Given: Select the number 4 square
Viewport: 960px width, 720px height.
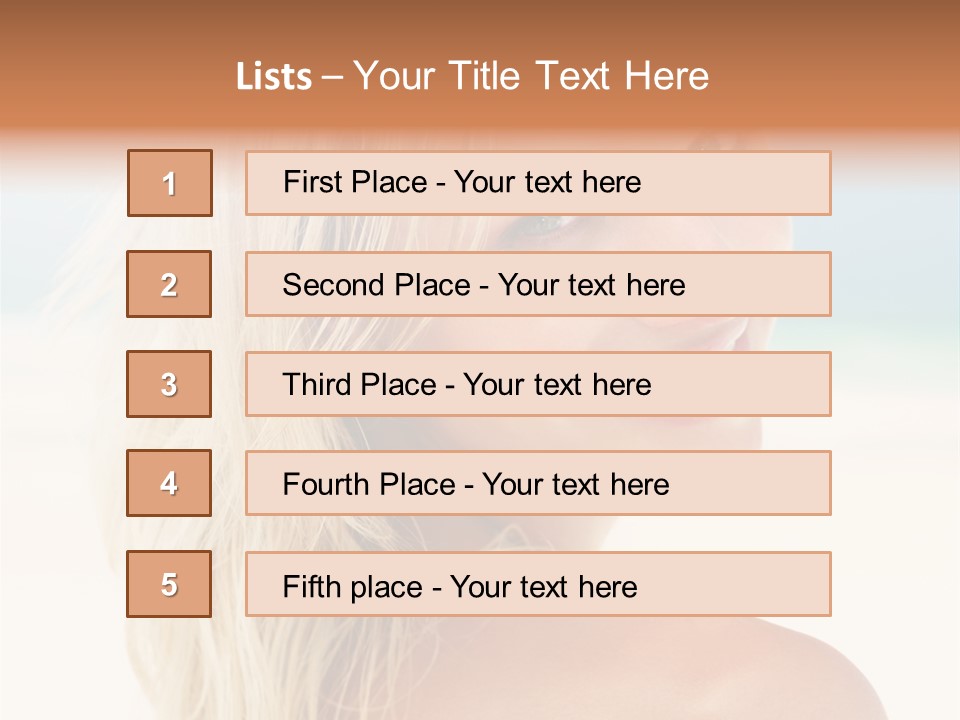Looking at the screenshot, I should 169,483.
